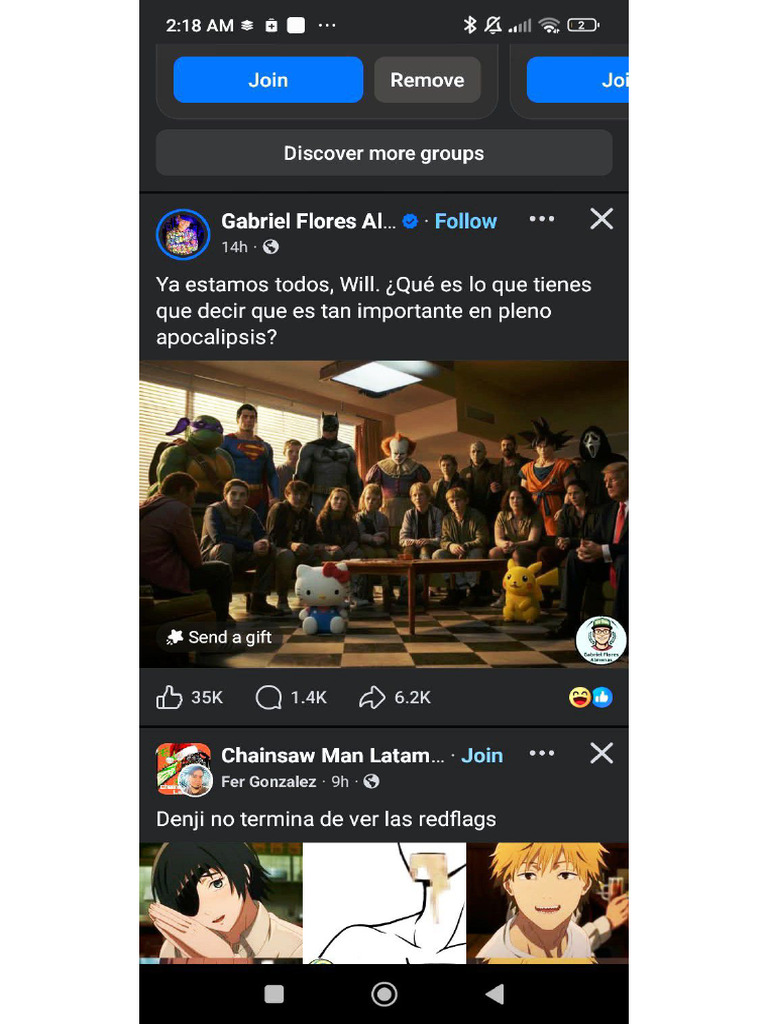Tap Discover more groups

tap(384, 153)
